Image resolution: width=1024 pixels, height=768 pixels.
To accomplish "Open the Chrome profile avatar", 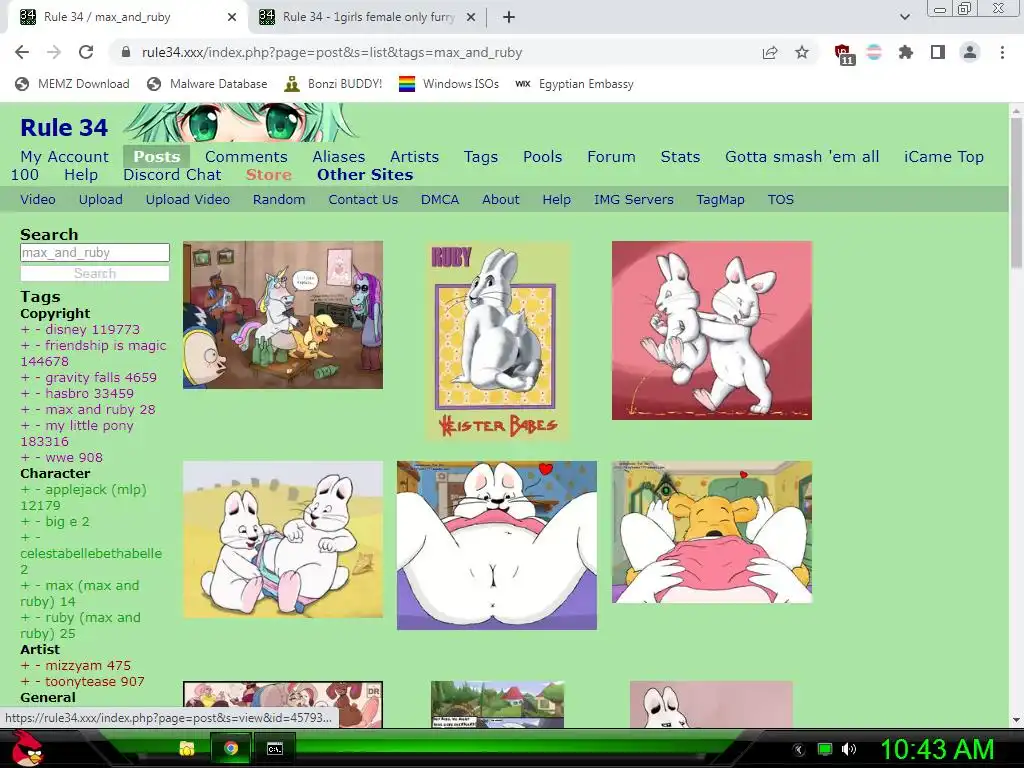I will click(970, 52).
